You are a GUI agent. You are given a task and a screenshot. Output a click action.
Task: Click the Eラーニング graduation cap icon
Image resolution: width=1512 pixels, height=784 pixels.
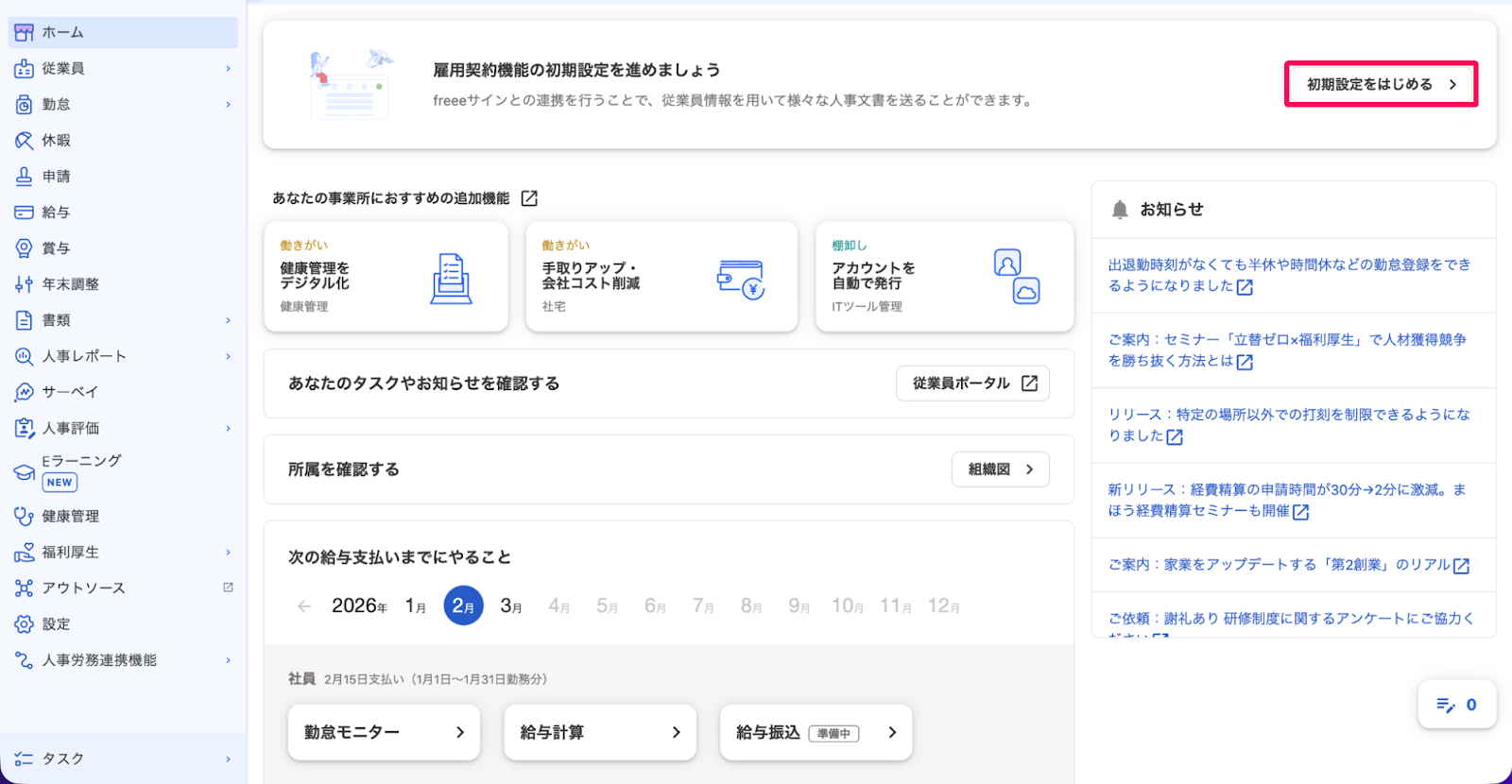click(x=24, y=471)
